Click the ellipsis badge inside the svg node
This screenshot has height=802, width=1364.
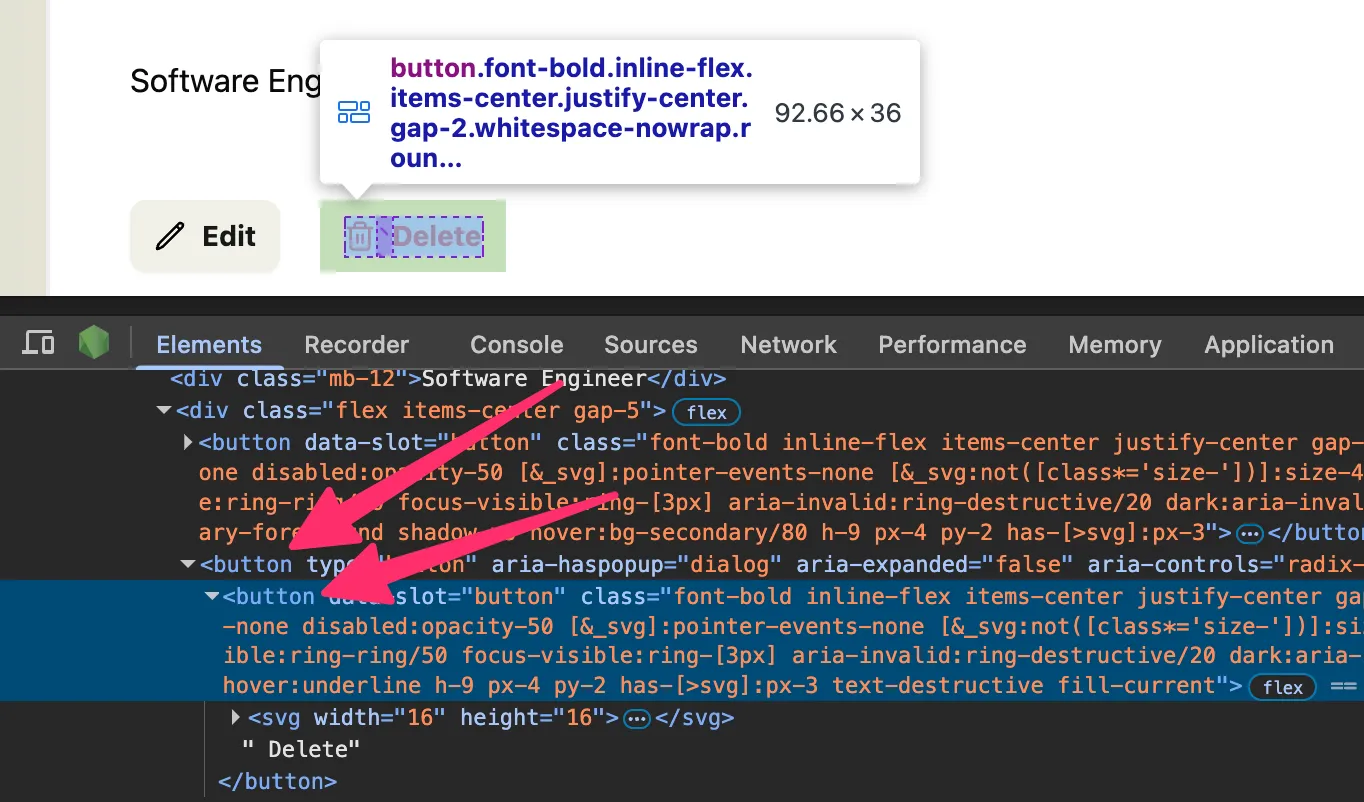[637, 718]
